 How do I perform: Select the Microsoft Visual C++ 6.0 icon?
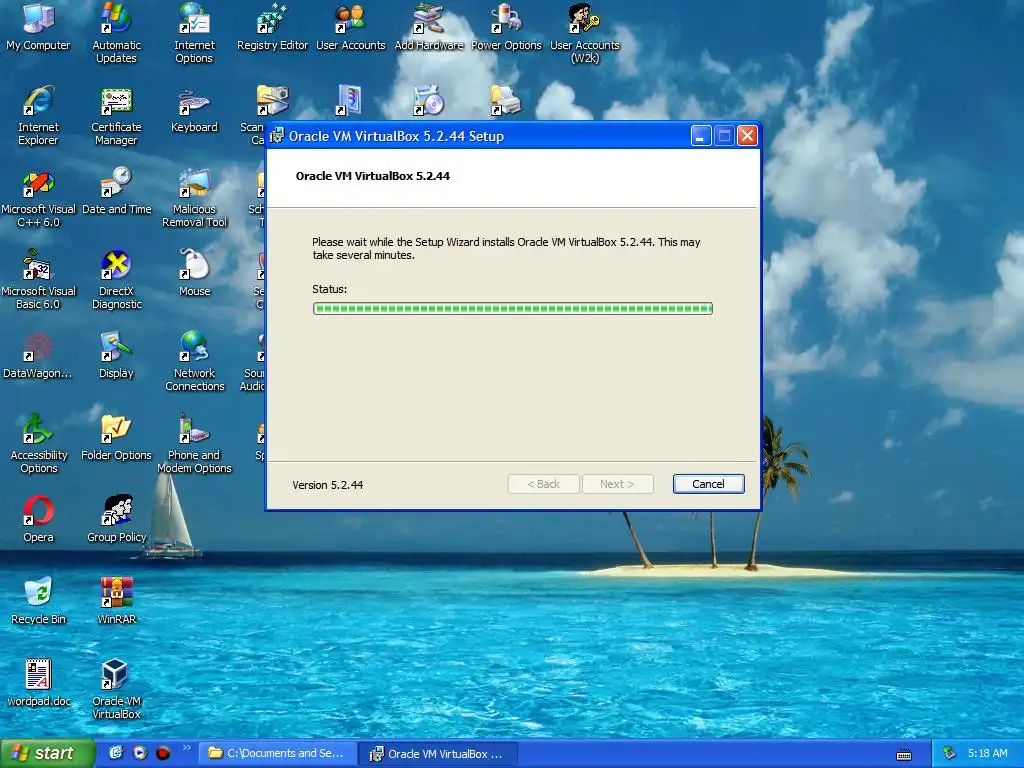(38, 197)
